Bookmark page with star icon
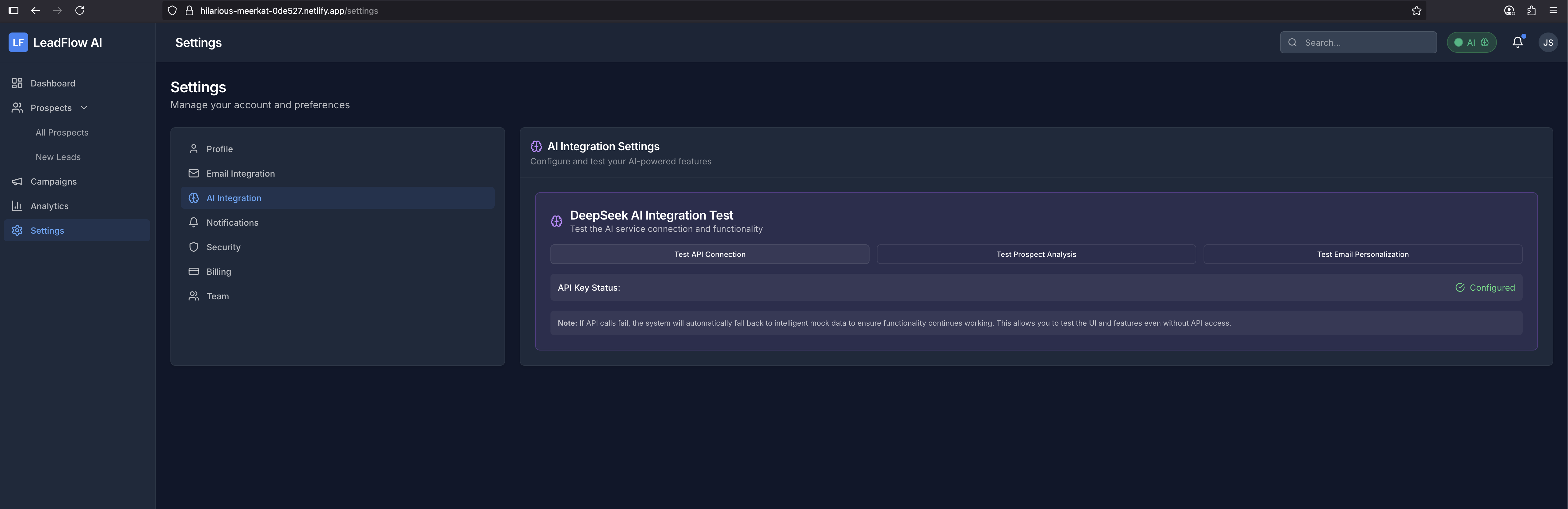This screenshot has height=509, width=1568. pos(1416,10)
